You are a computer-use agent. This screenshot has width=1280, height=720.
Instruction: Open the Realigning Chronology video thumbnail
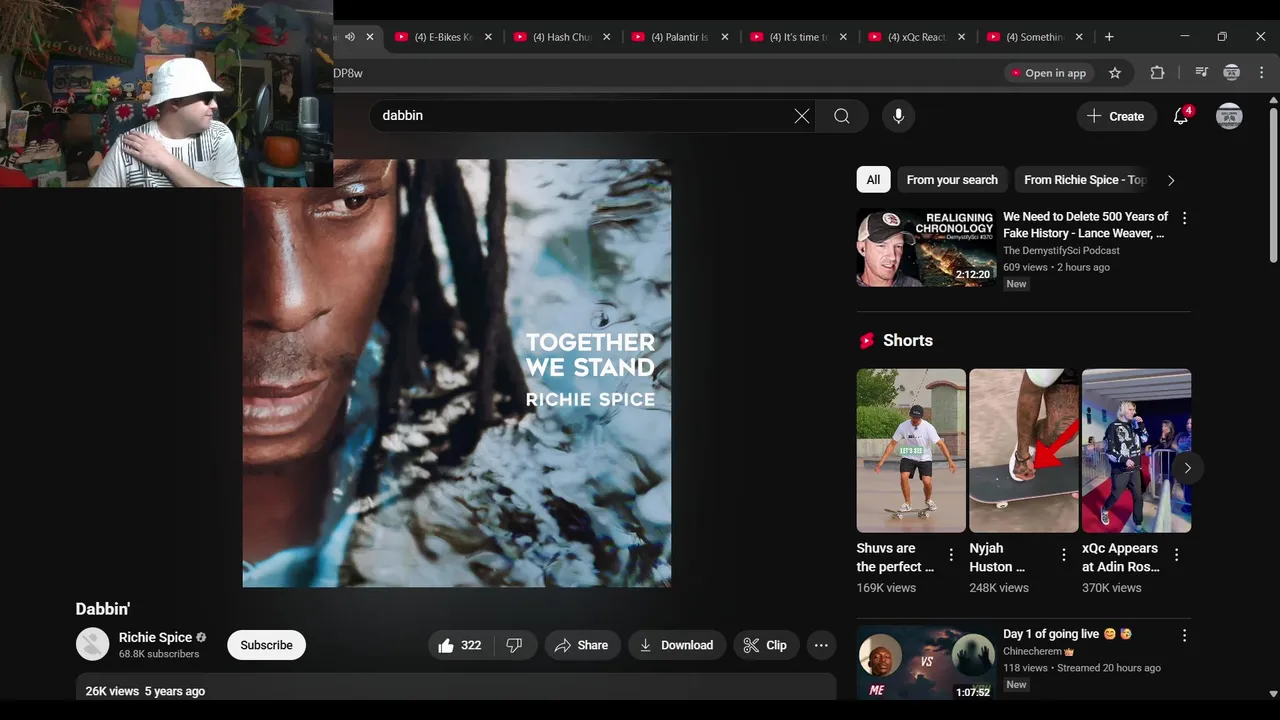point(926,247)
